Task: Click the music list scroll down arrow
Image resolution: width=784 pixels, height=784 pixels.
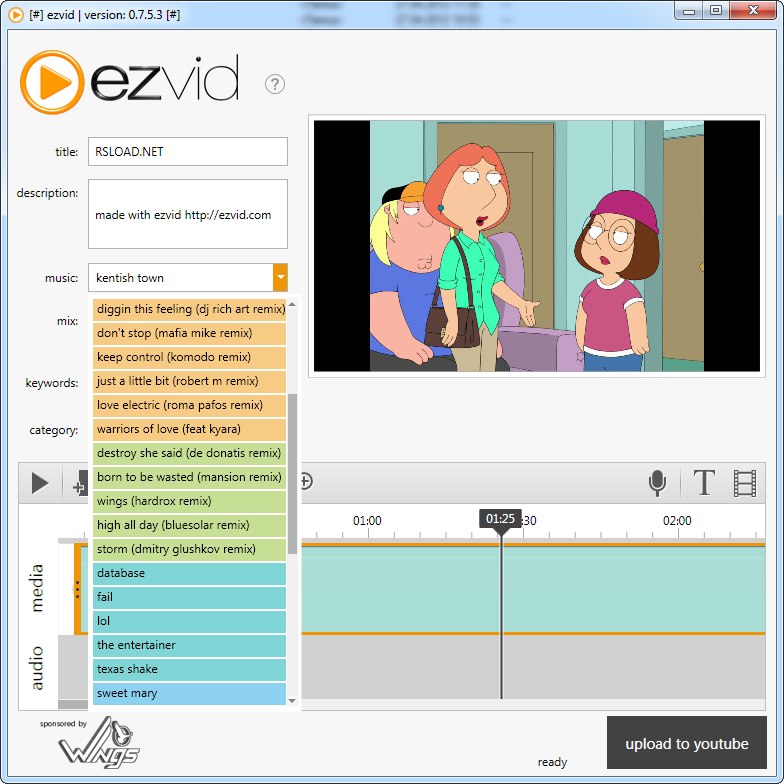Action: click(292, 700)
